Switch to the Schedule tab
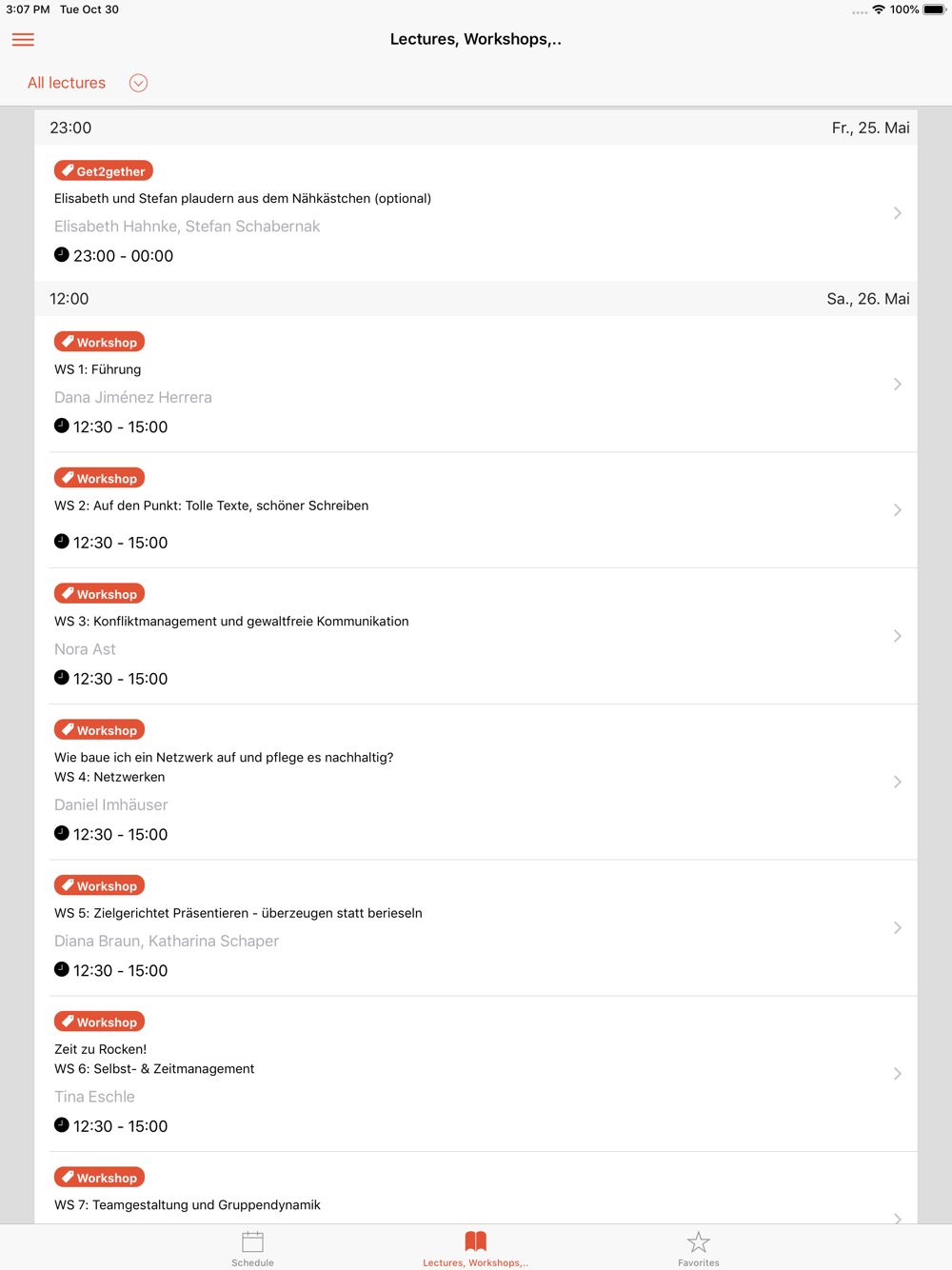Screen dimensions: 952x1270 click(x=252, y=1248)
